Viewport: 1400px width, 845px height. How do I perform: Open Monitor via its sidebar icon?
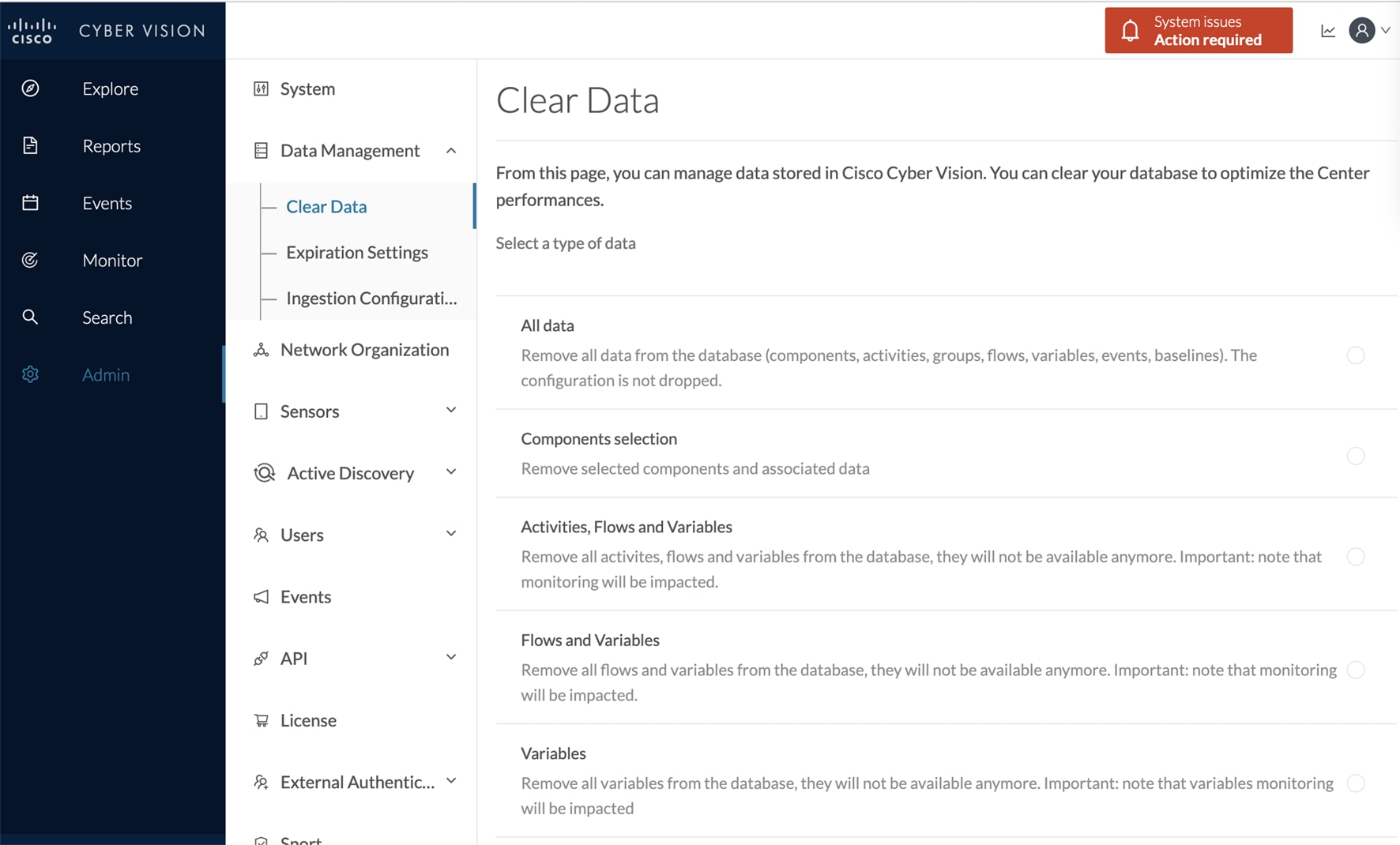[30, 260]
